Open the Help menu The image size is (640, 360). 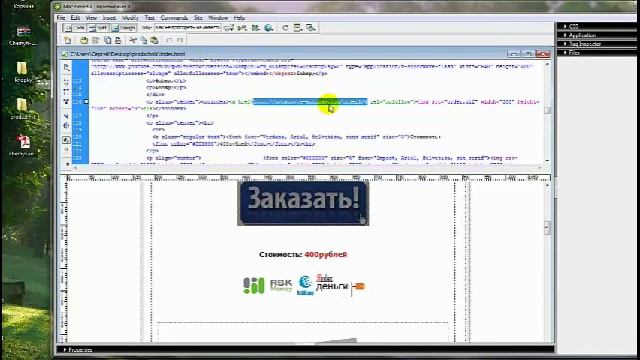pyautogui.click(x=239, y=18)
